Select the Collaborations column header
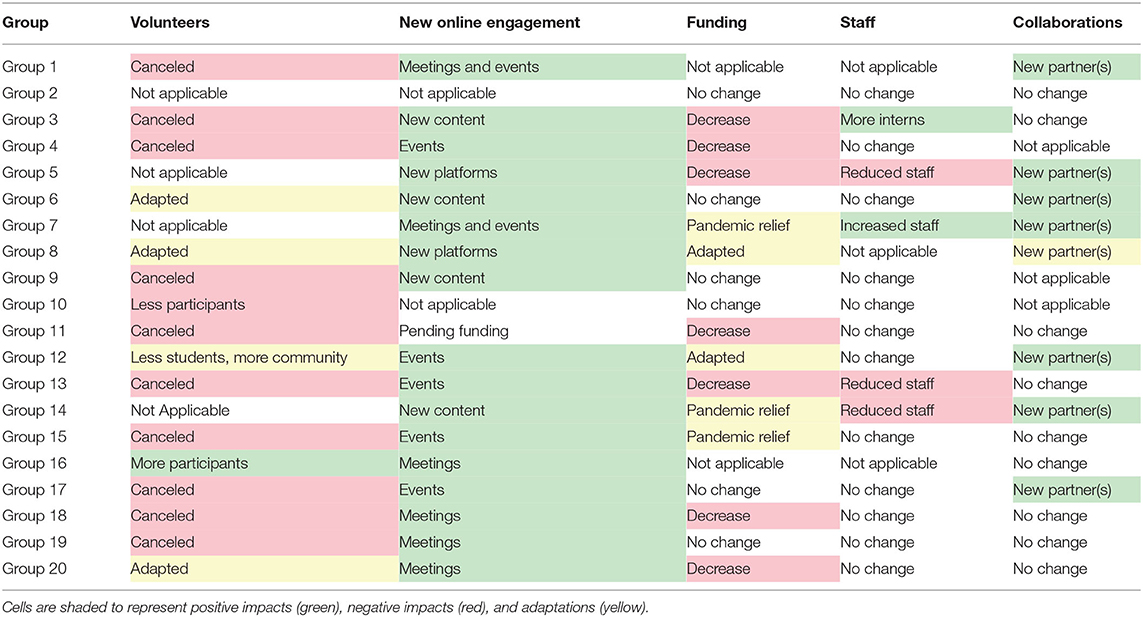 click(x=1067, y=23)
